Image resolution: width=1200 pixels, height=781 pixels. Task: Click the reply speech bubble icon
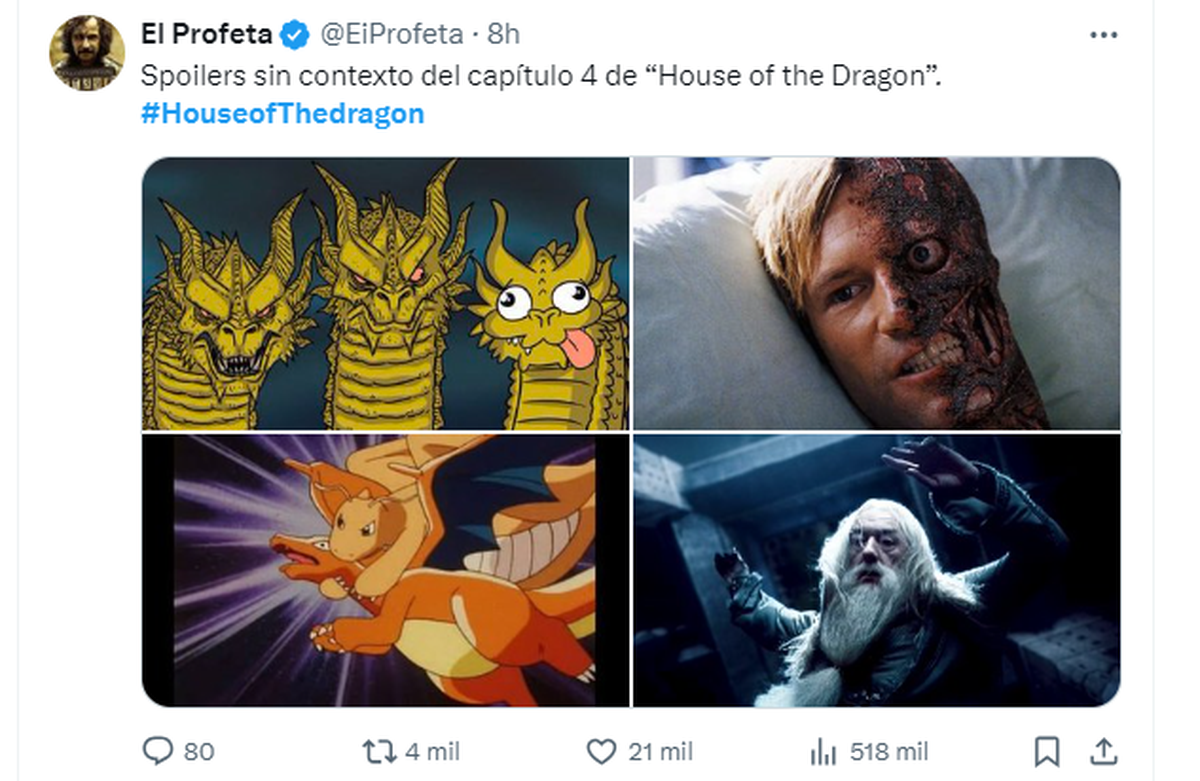pyautogui.click(x=160, y=750)
